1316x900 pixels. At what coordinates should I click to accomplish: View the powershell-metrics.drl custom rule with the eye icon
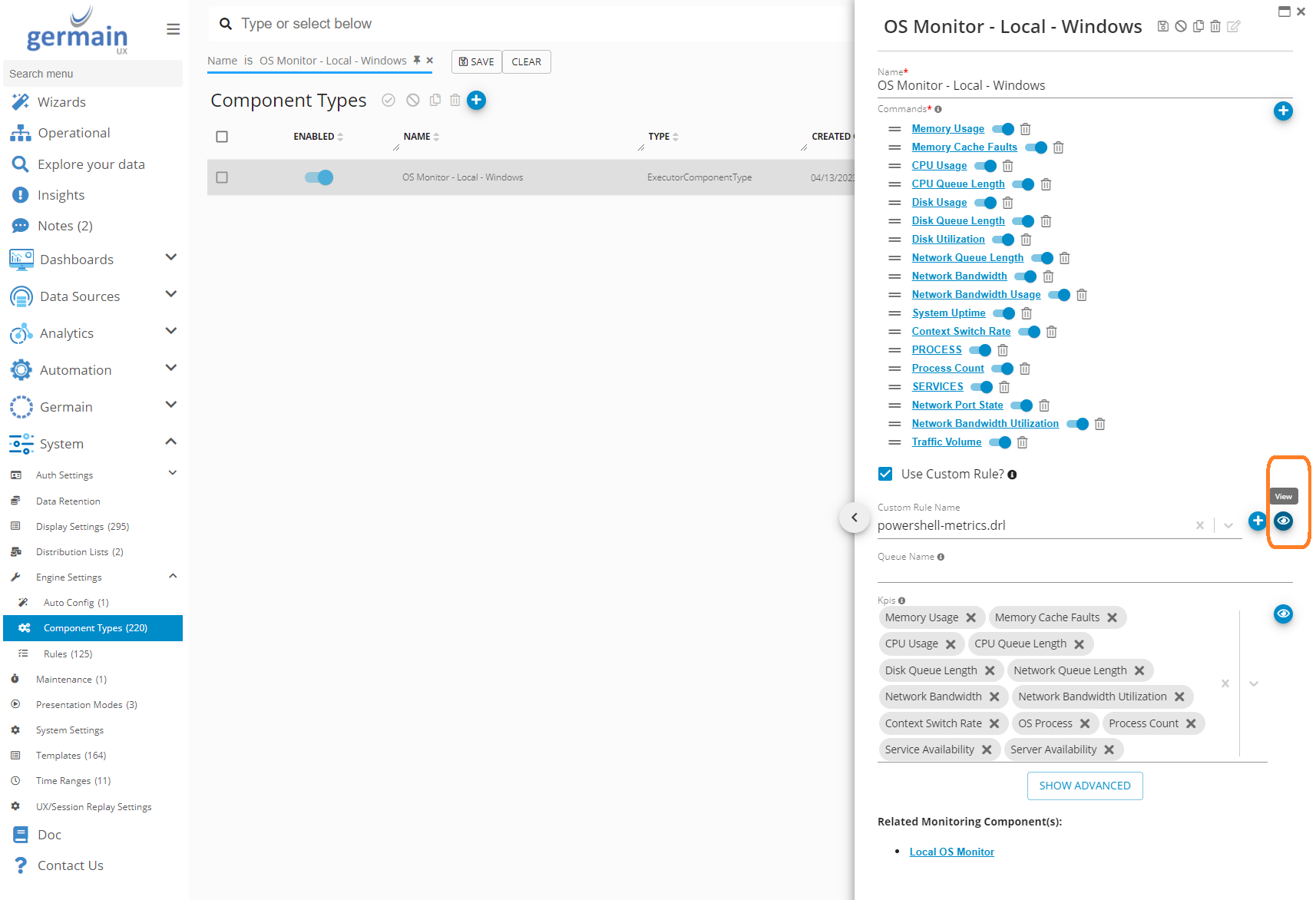coord(1282,521)
